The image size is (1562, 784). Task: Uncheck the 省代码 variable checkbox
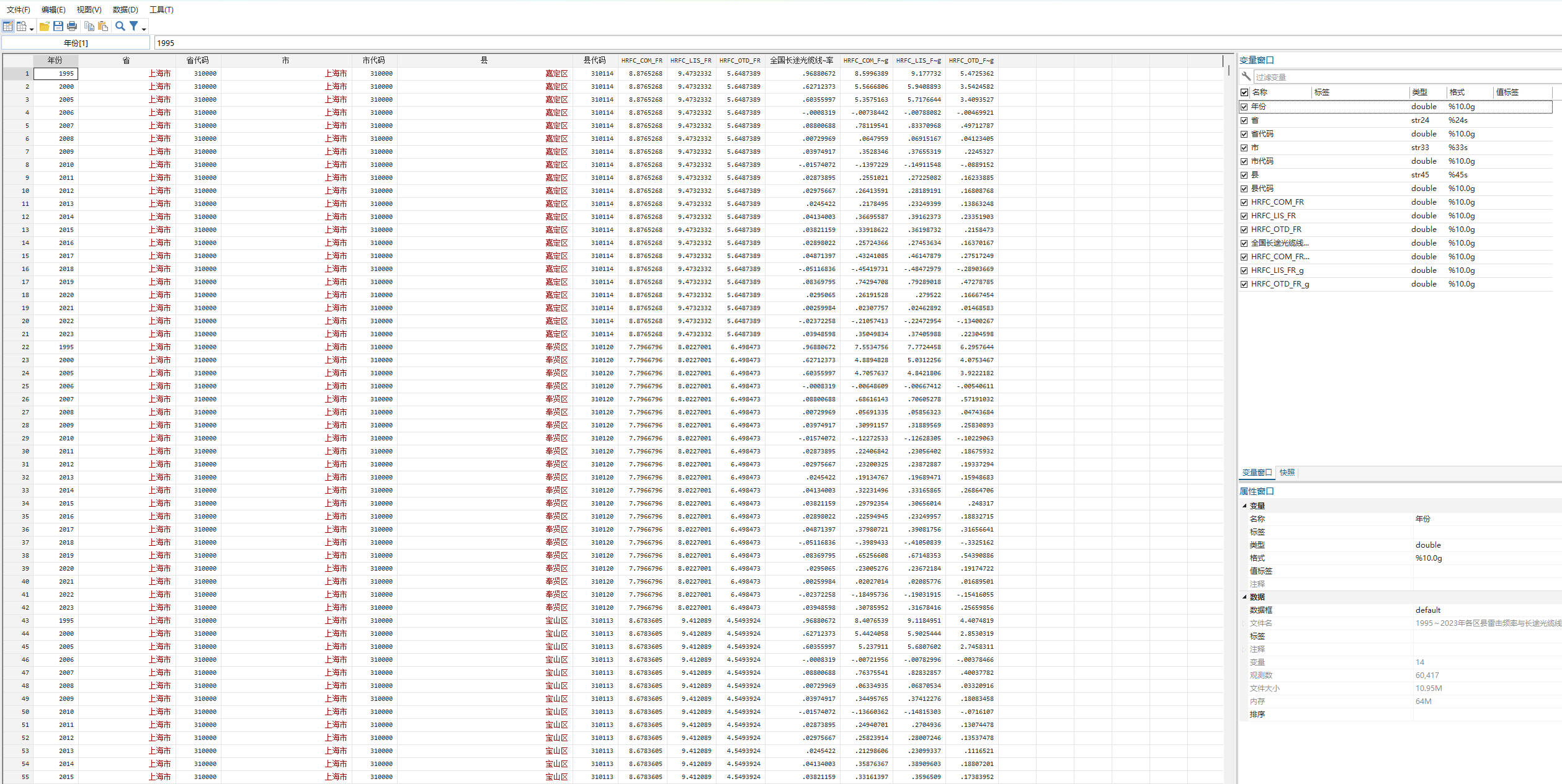pyautogui.click(x=1244, y=134)
